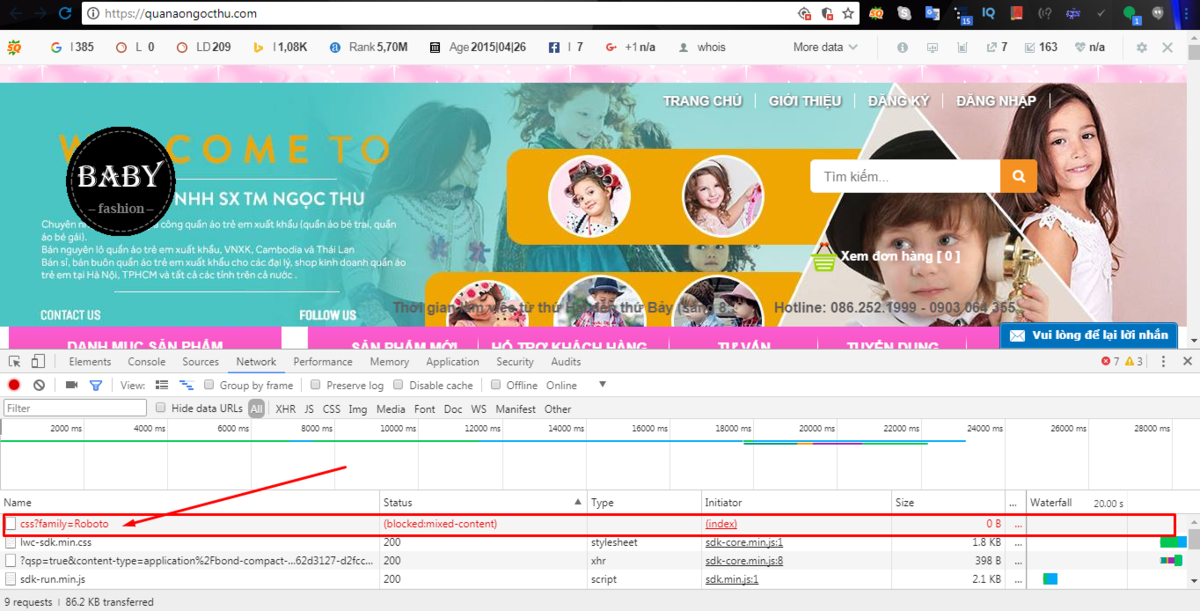Screen dimensions: 1200x611
Task: Tick checkbox beside sdk-run.min.js row
Action: tap(11, 579)
